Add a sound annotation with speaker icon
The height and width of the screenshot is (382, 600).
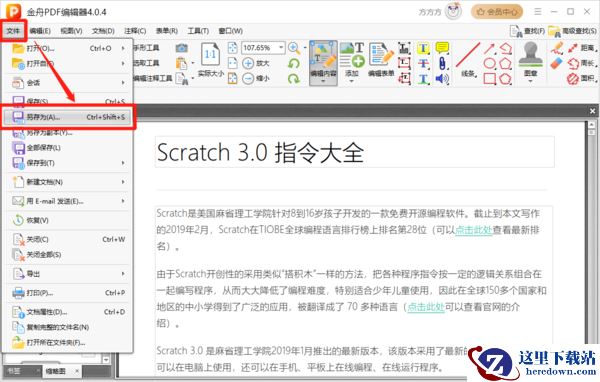pyautogui.click(x=442, y=79)
